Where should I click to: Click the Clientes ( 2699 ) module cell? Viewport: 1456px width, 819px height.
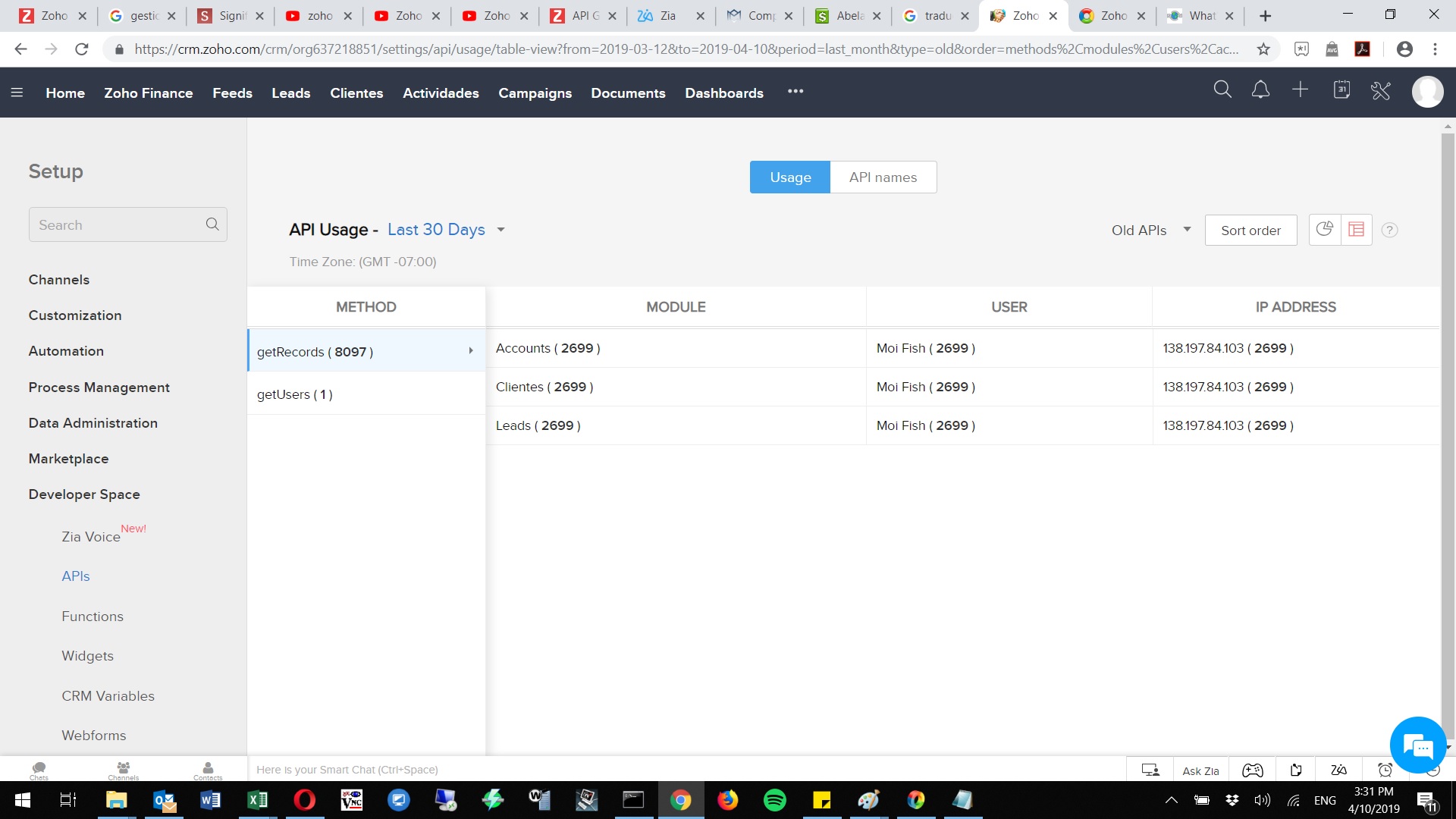[x=676, y=387]
